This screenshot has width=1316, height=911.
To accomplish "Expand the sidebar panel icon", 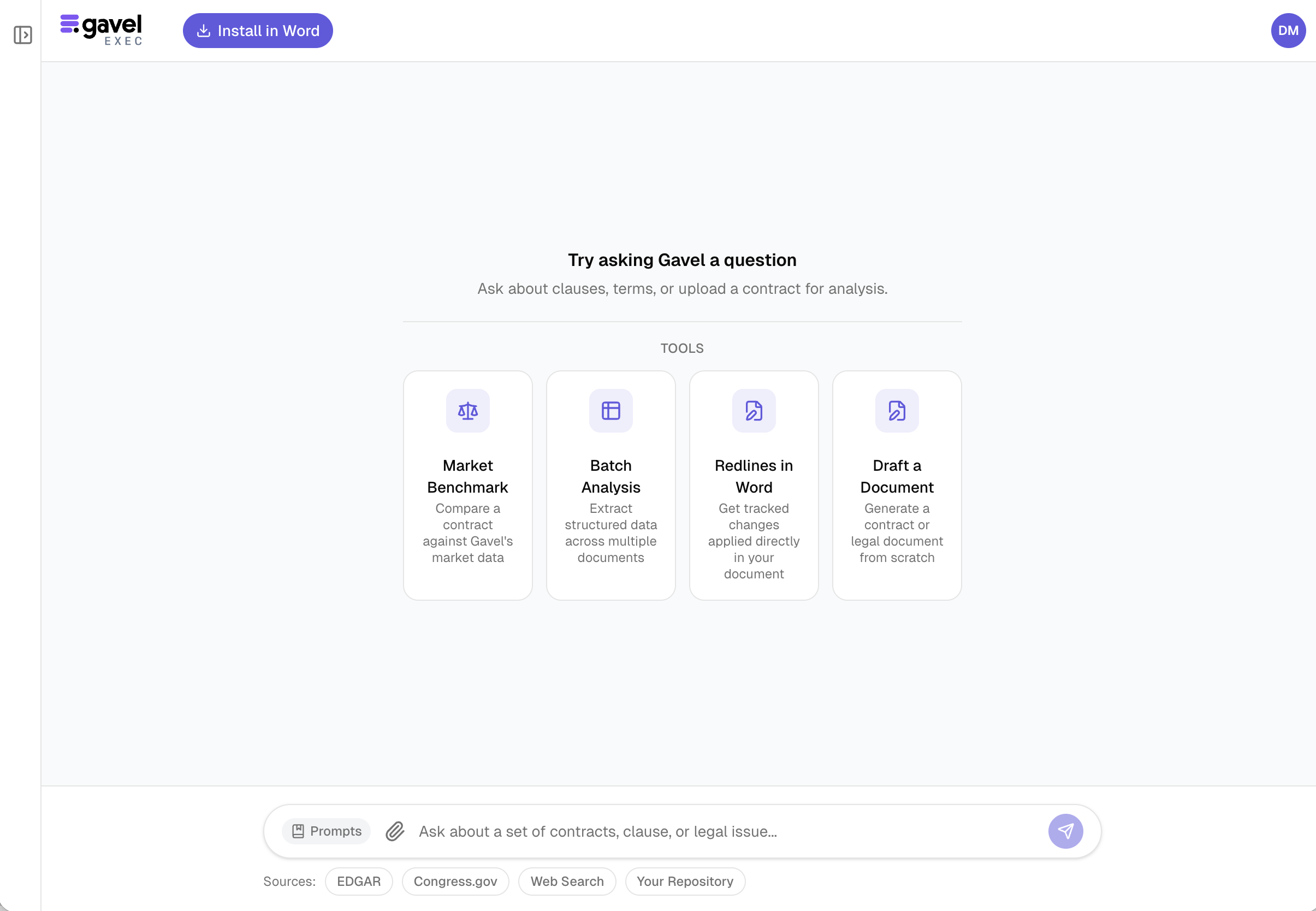I will pos(23,35).
